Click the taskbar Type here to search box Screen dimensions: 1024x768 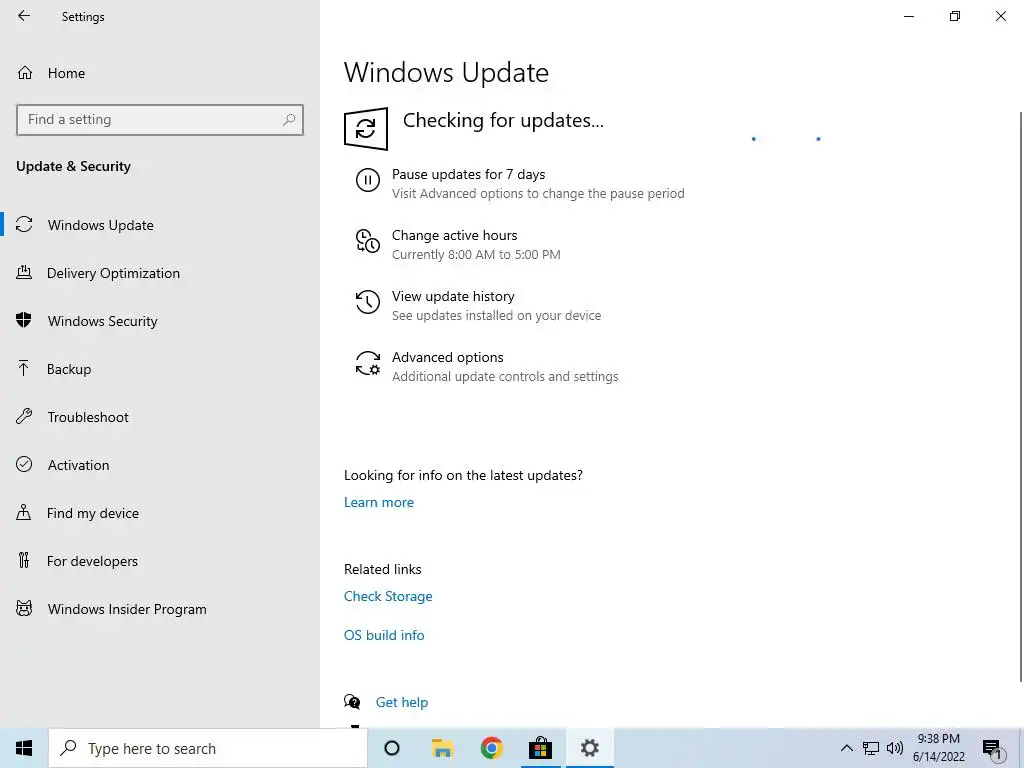tap(208, 748)
